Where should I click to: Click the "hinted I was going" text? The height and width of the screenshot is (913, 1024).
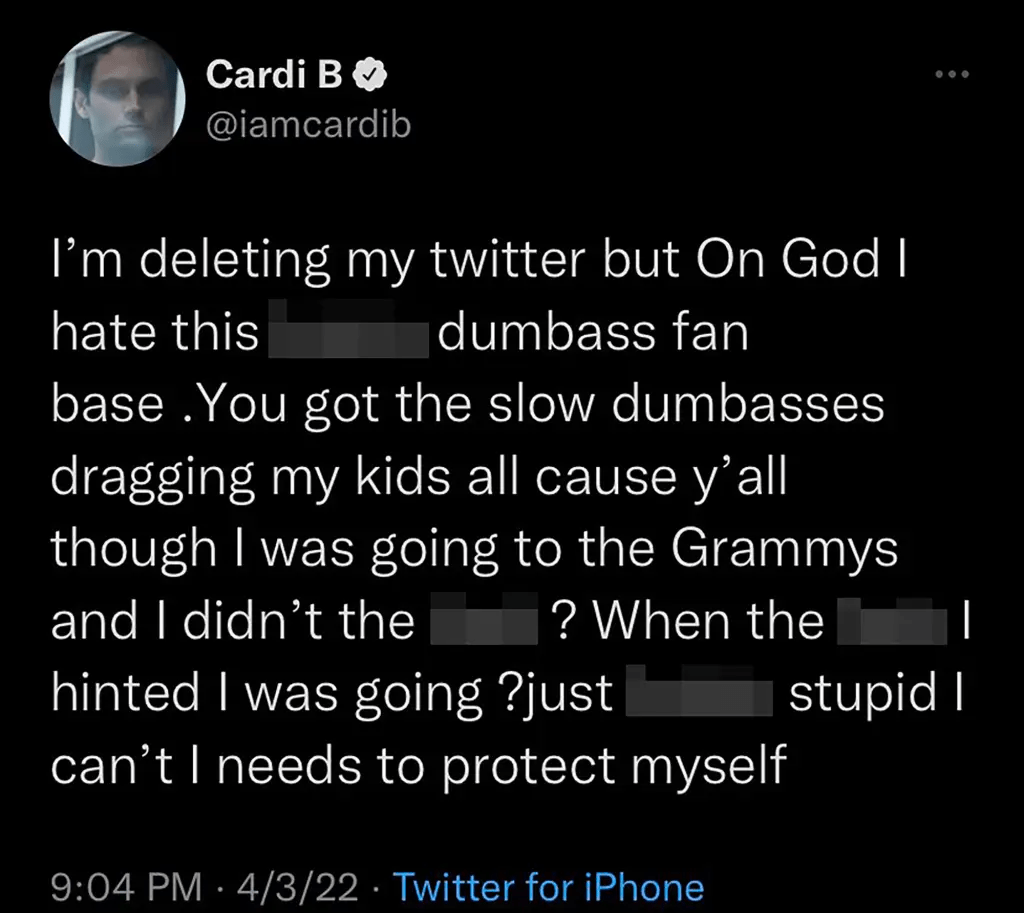pyautogui.click(x=266, y=694)
